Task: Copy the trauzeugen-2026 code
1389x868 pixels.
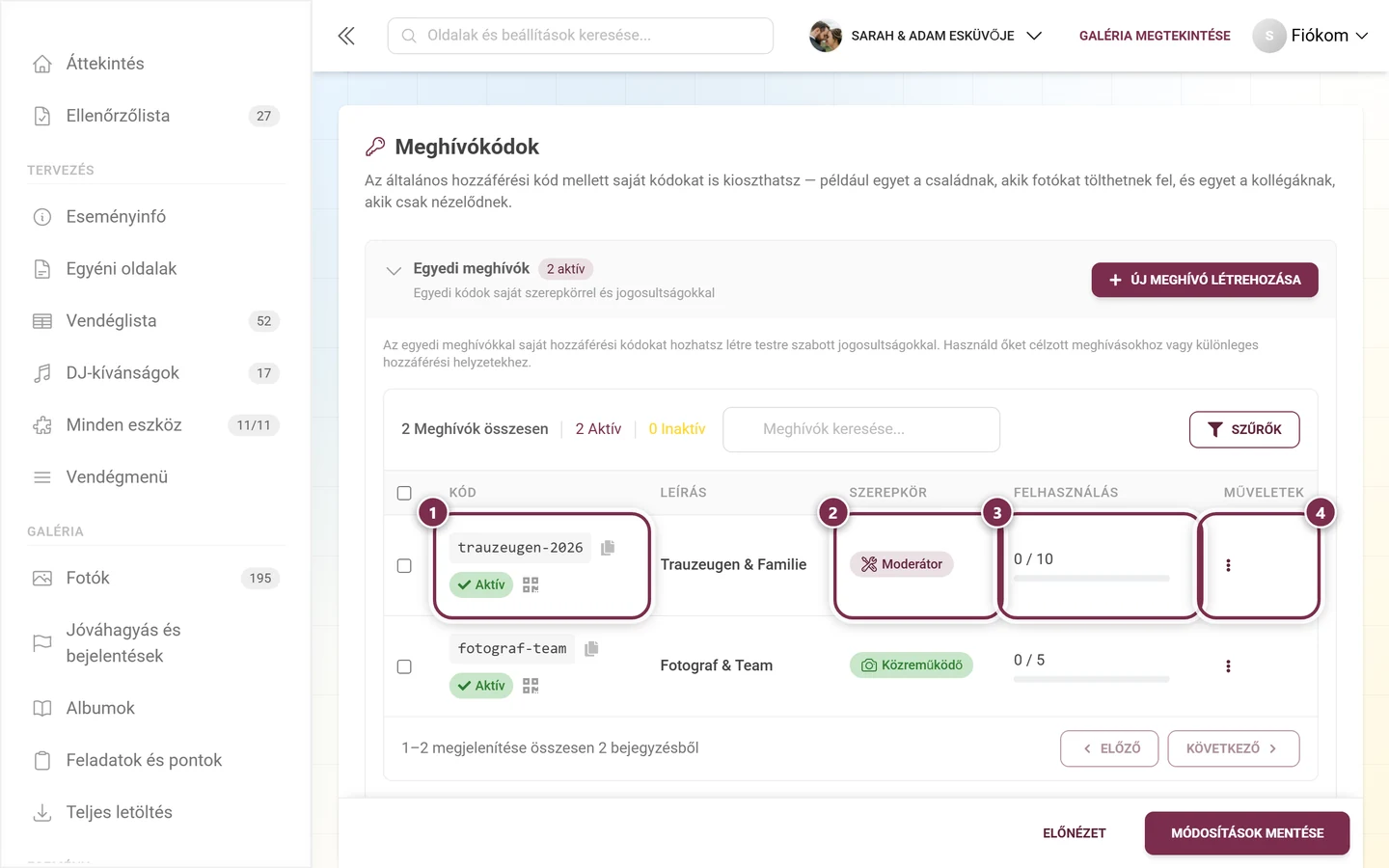Action: [608, 548]
